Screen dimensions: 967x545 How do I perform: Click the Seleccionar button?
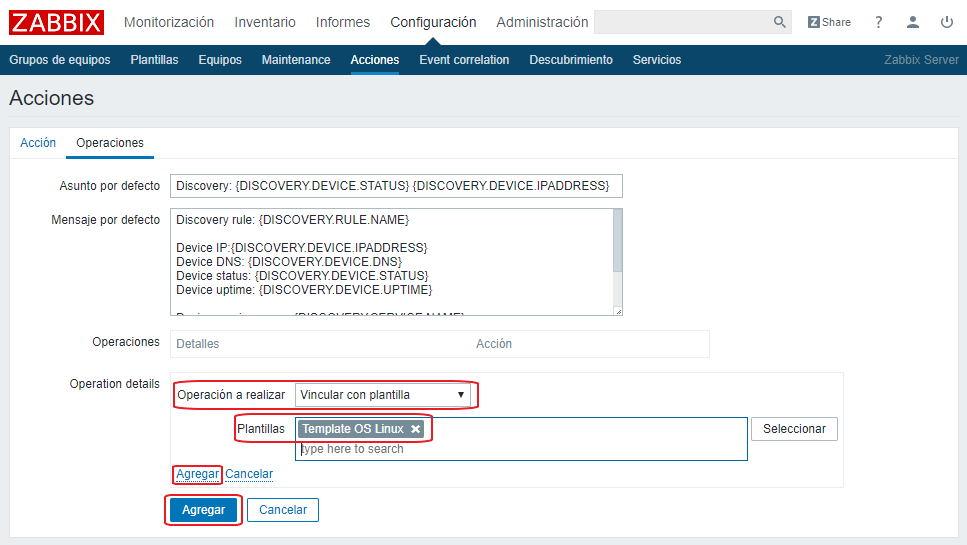[794, 429]
